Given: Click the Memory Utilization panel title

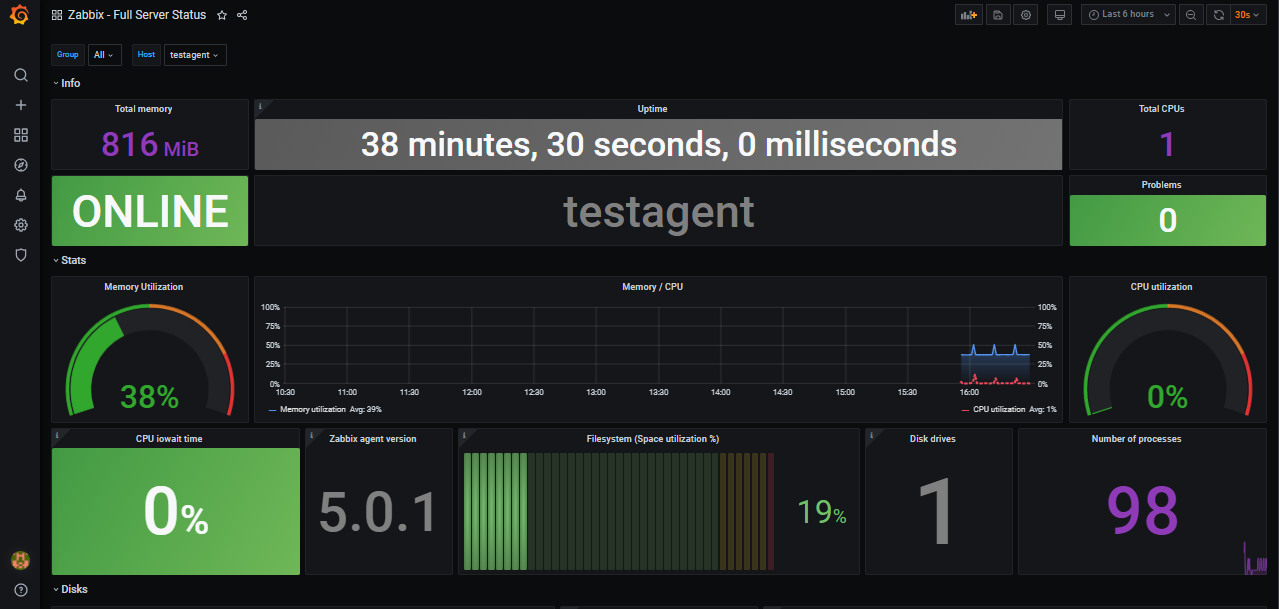Looking at the screenshot, I should [x=144, y=287].
